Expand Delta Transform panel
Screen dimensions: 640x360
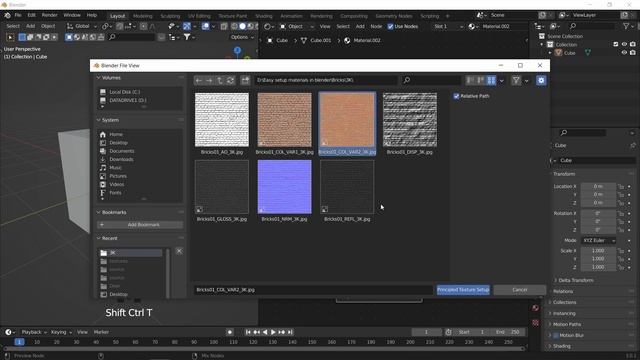click(576, 280)
